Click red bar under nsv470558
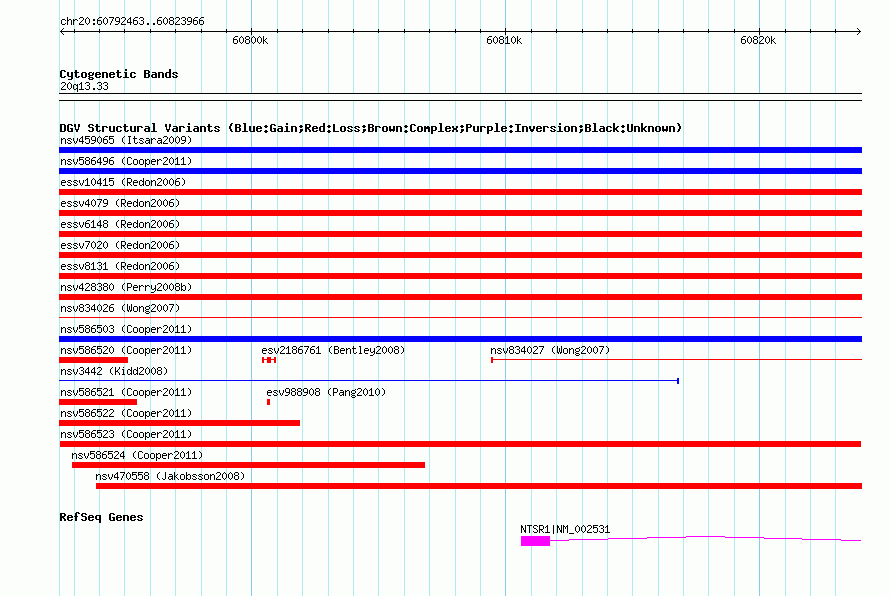Viewport: 890px width, 596px height. [x=479, y=486]
